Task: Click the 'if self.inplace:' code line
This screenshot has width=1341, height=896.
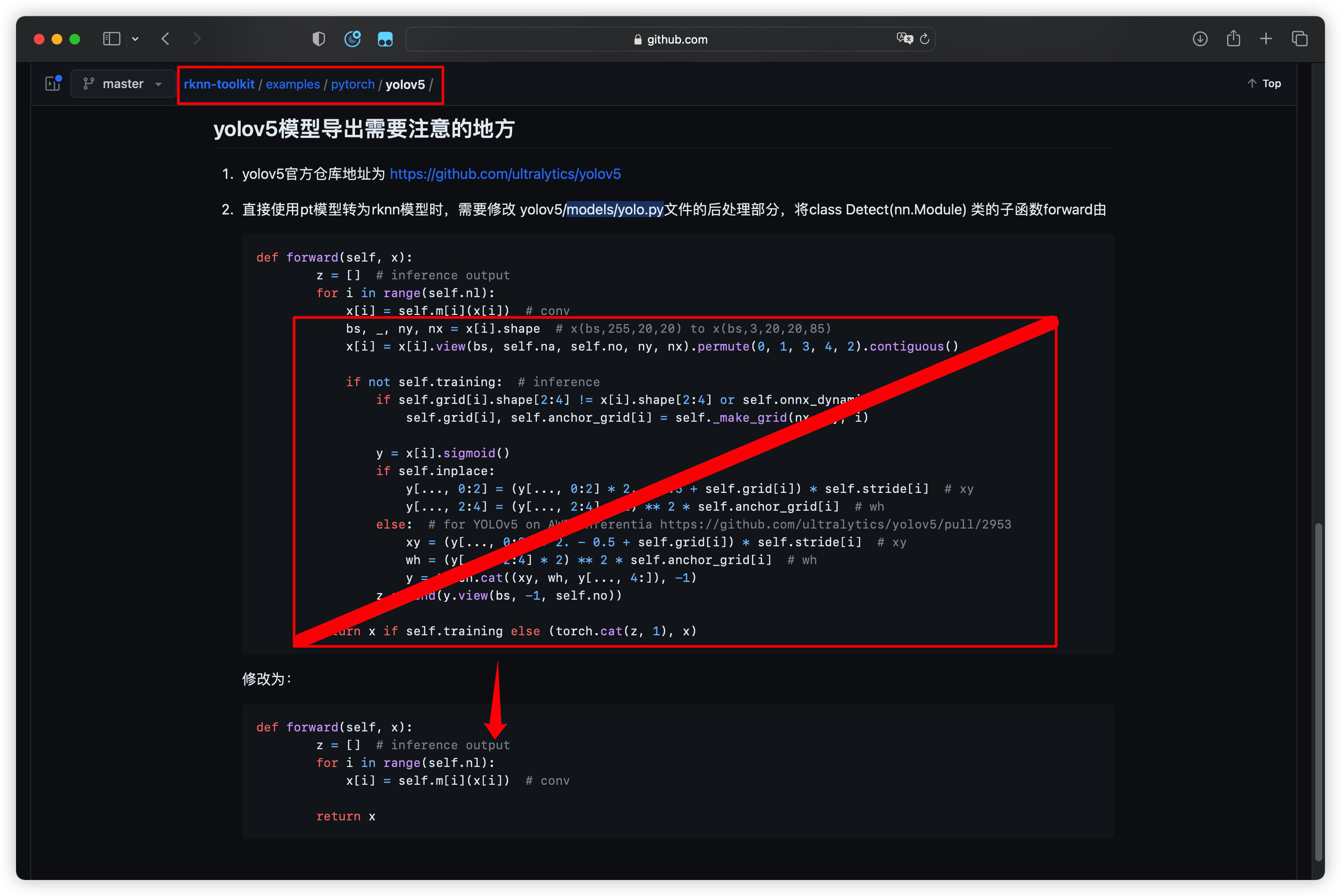Action: click(x=435, y=471)
